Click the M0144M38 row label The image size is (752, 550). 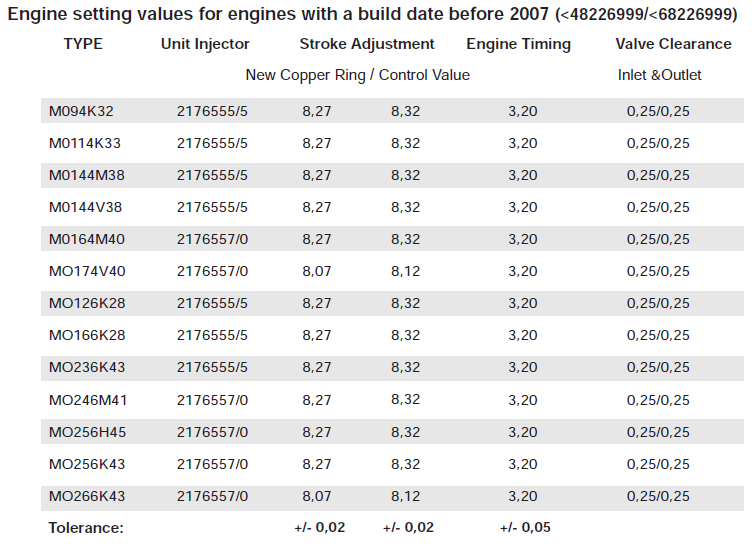tap(88, 175)
